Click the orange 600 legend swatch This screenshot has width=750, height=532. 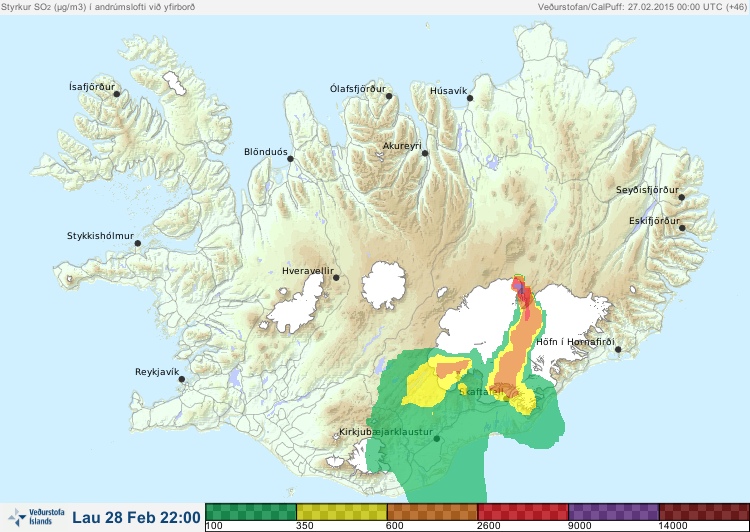432,512
